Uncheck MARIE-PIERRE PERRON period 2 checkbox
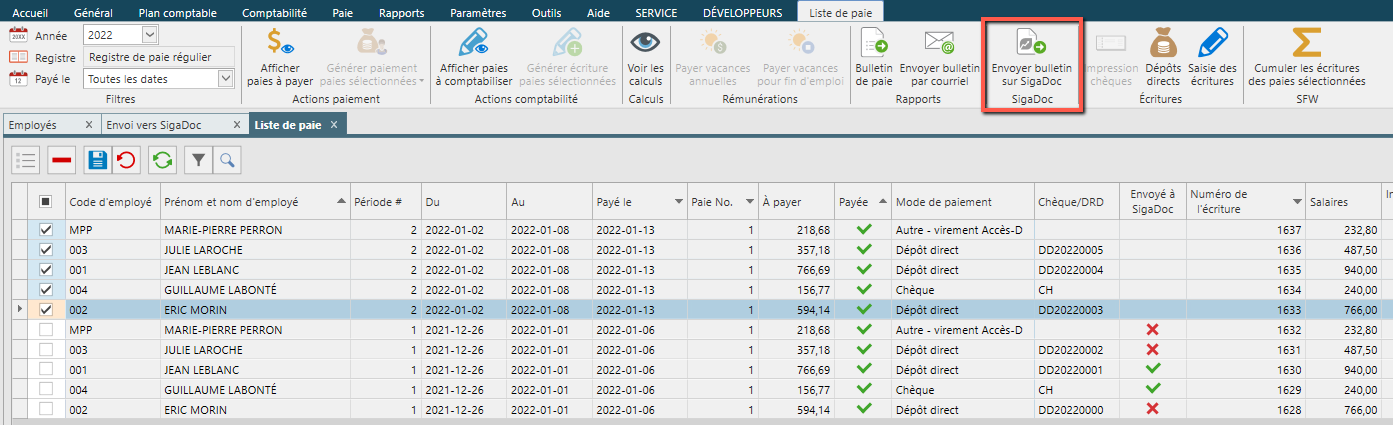The image size is (1393, 425). pyautogui.click(x=46, y=230)
